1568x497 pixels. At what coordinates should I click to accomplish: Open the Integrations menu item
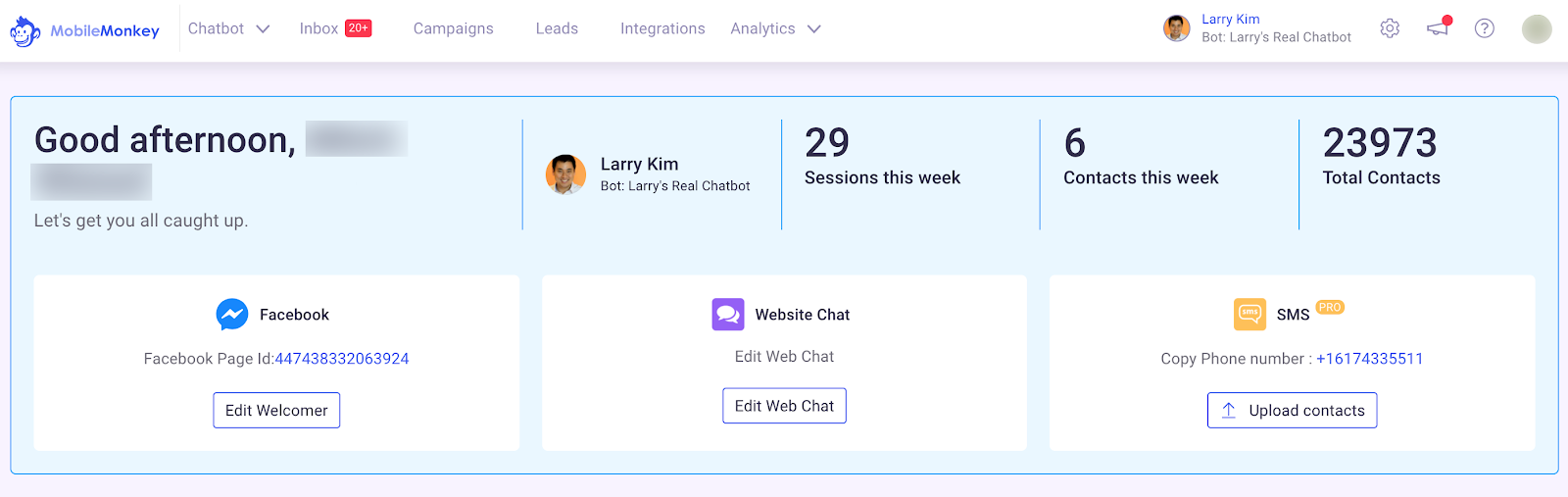pos(662,28)
